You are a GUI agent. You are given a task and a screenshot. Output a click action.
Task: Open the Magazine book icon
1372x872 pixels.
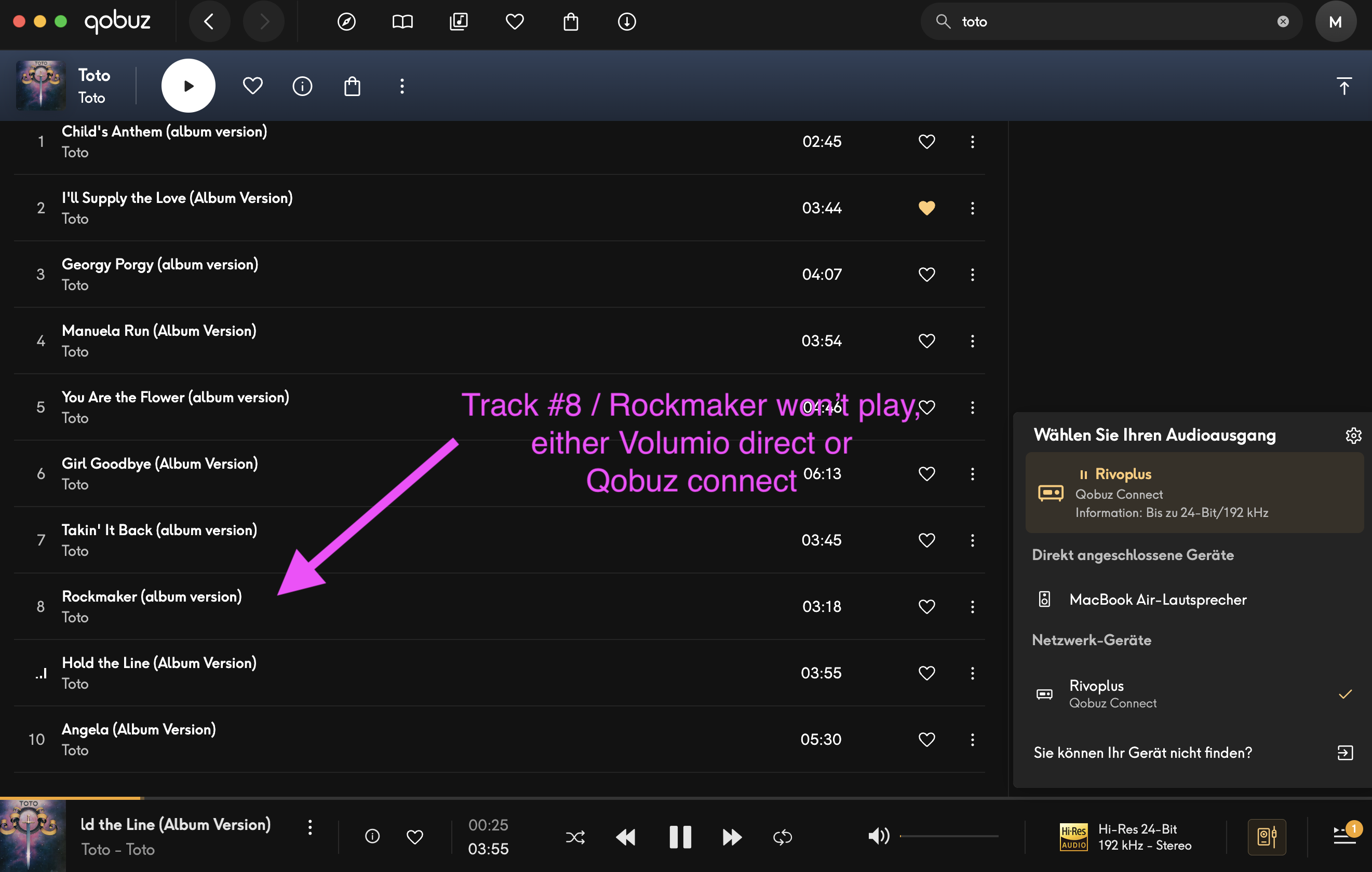point(402,22)
